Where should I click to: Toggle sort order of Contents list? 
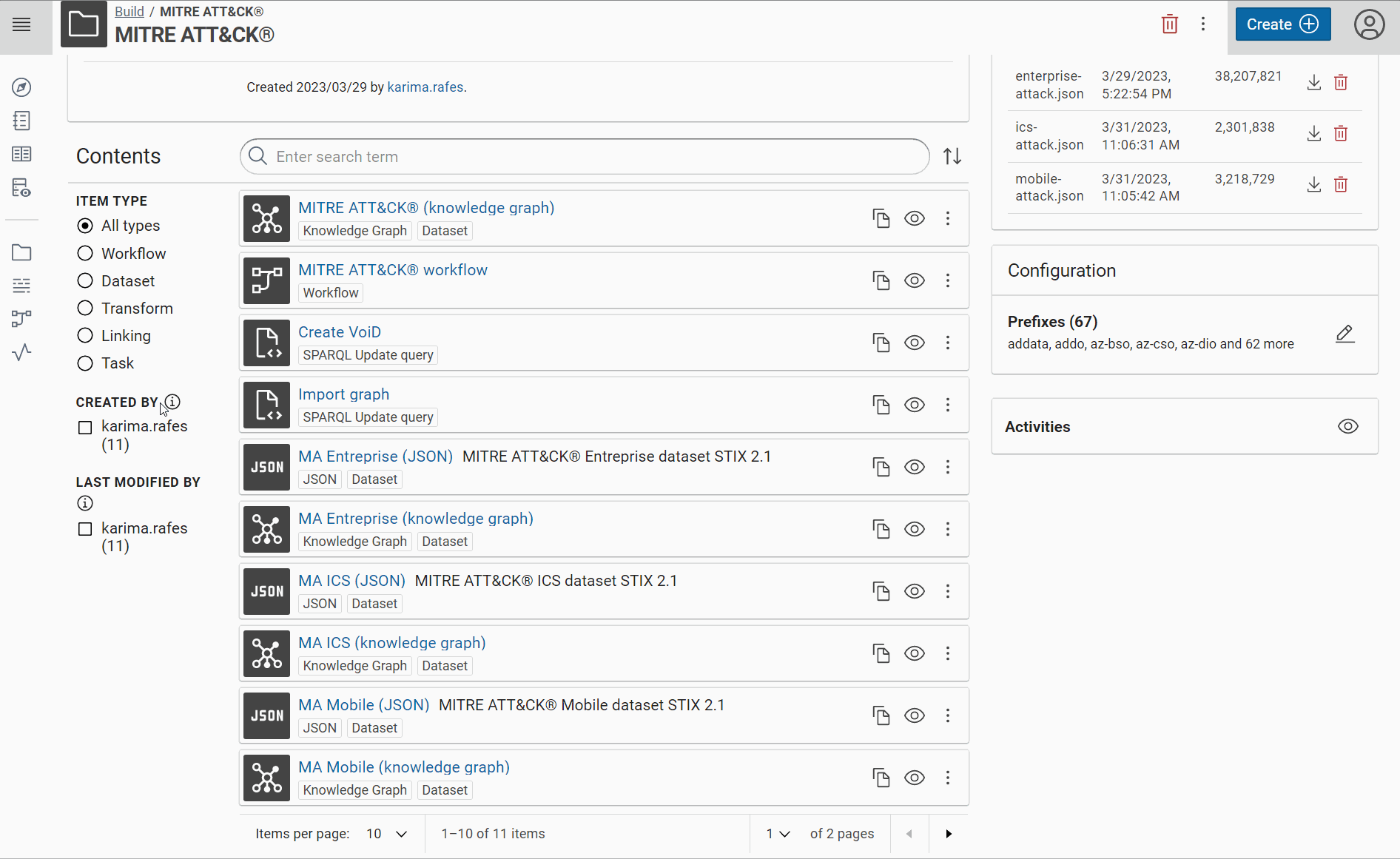pos(952,157)
